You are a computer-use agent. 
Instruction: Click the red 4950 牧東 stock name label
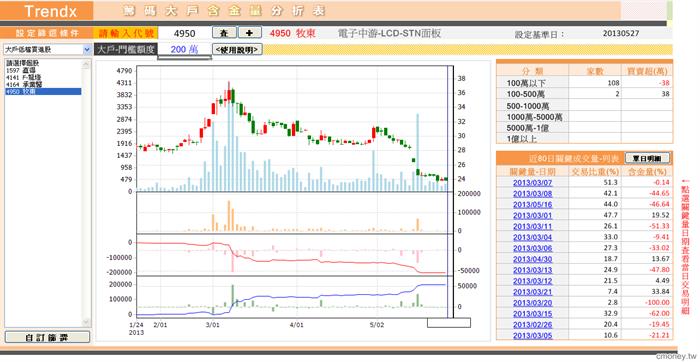click(x=292, y=33)
